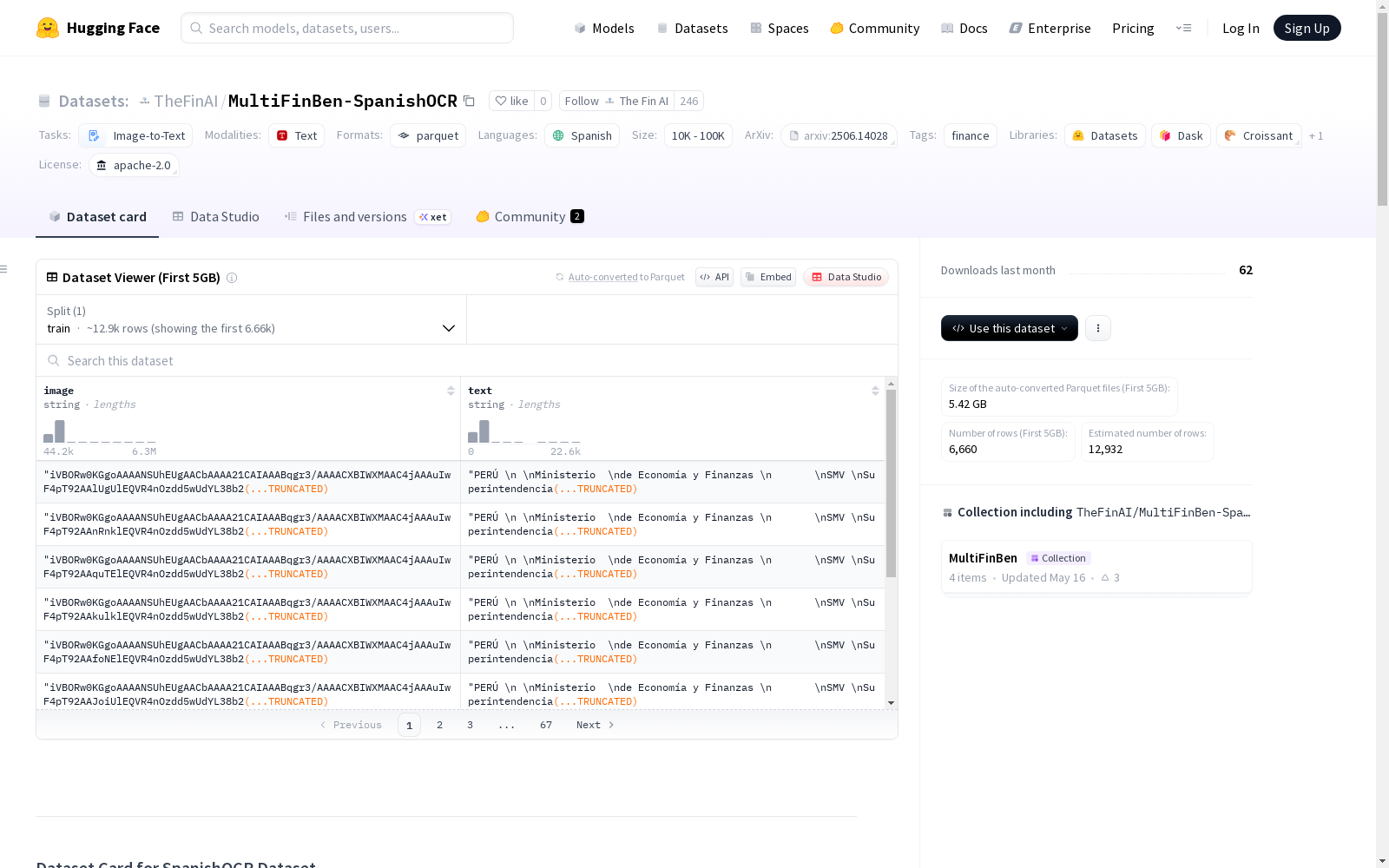This screenshot has width=1389, height=868.
Task: Switch to the Dataset card tab
Action: (97, 217)
